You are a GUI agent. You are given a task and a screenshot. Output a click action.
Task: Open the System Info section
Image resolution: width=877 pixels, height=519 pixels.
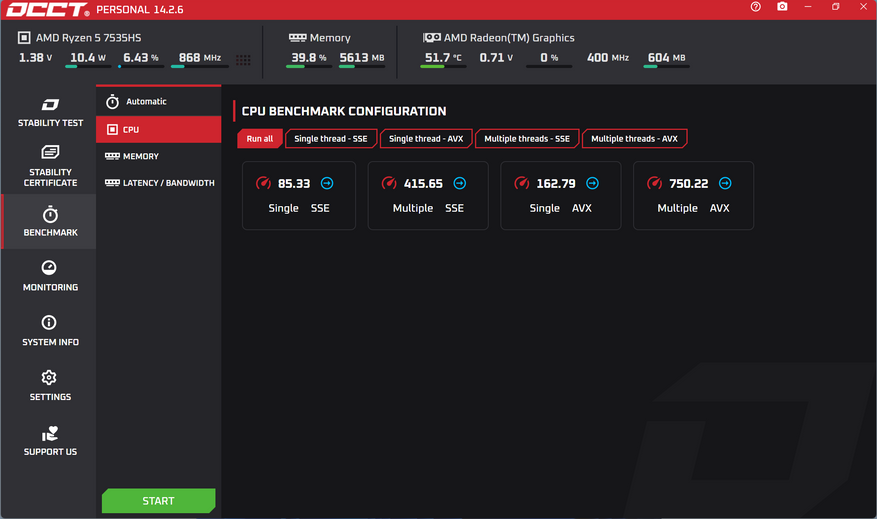50,331
